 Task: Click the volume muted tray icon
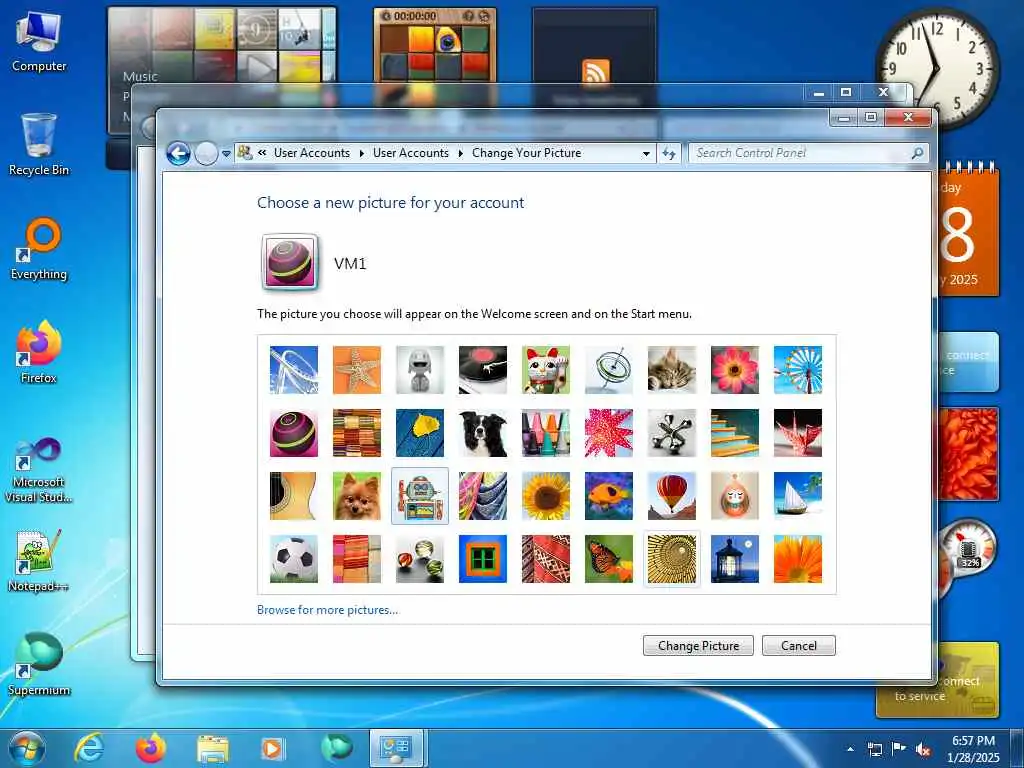click(923, 749)
